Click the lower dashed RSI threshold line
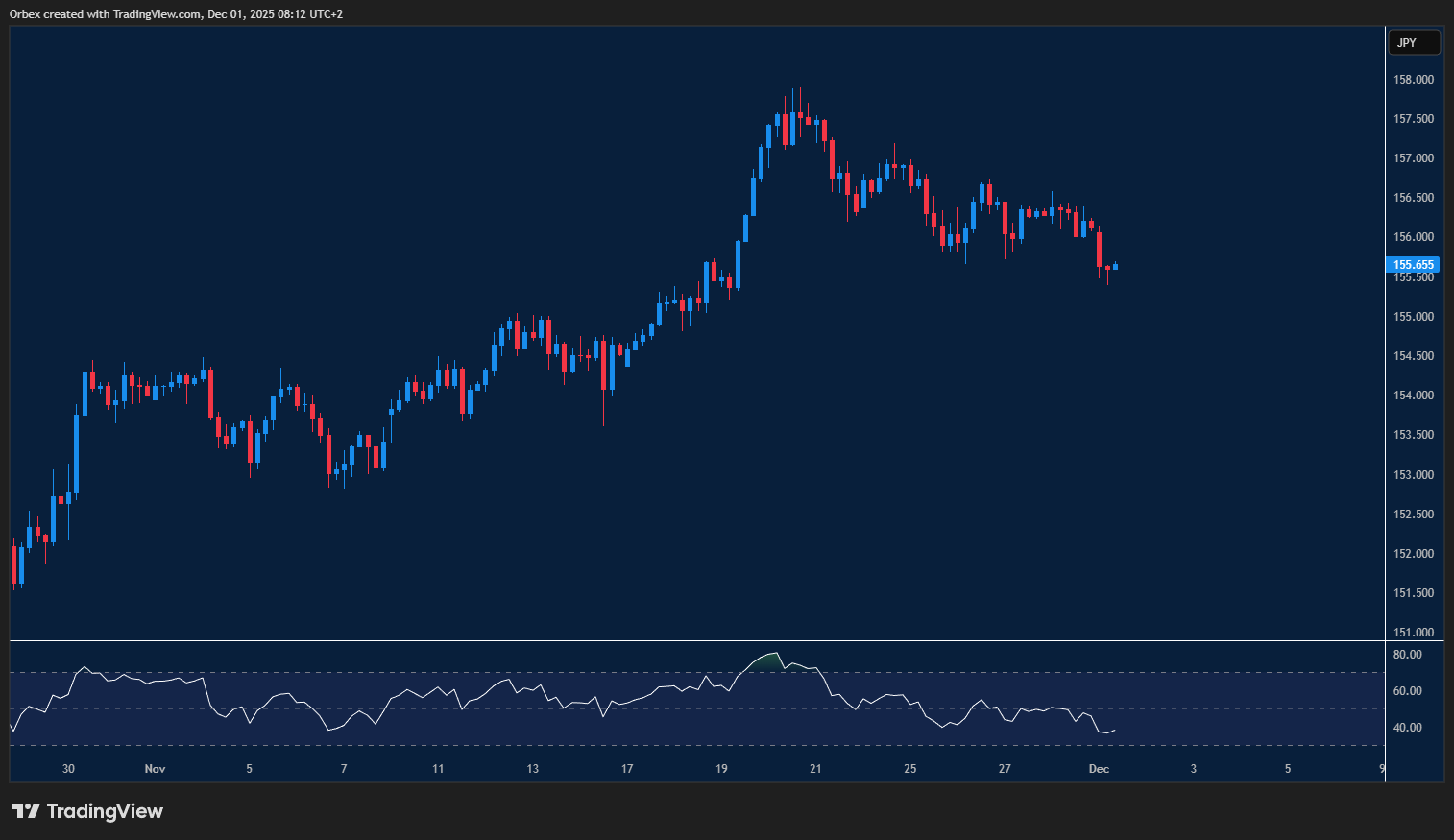This screenshot has height=840, width=1454. (x=576, y=744)
